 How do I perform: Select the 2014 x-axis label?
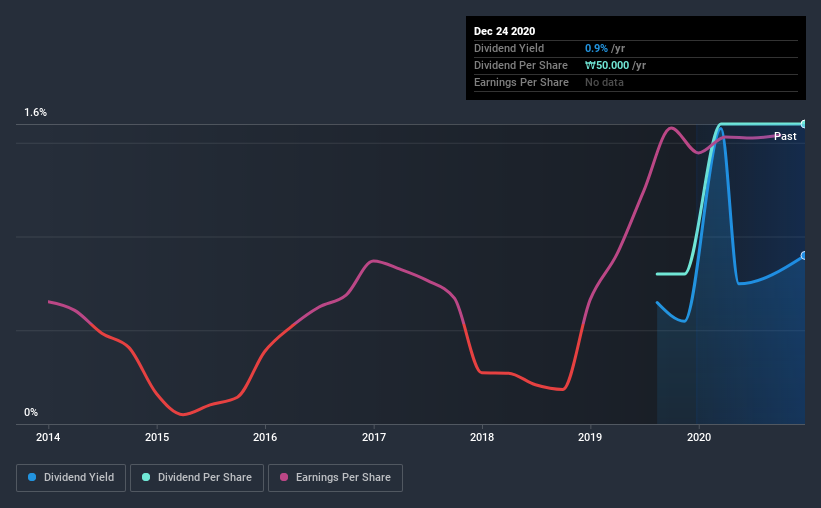(x=48, y=437)
